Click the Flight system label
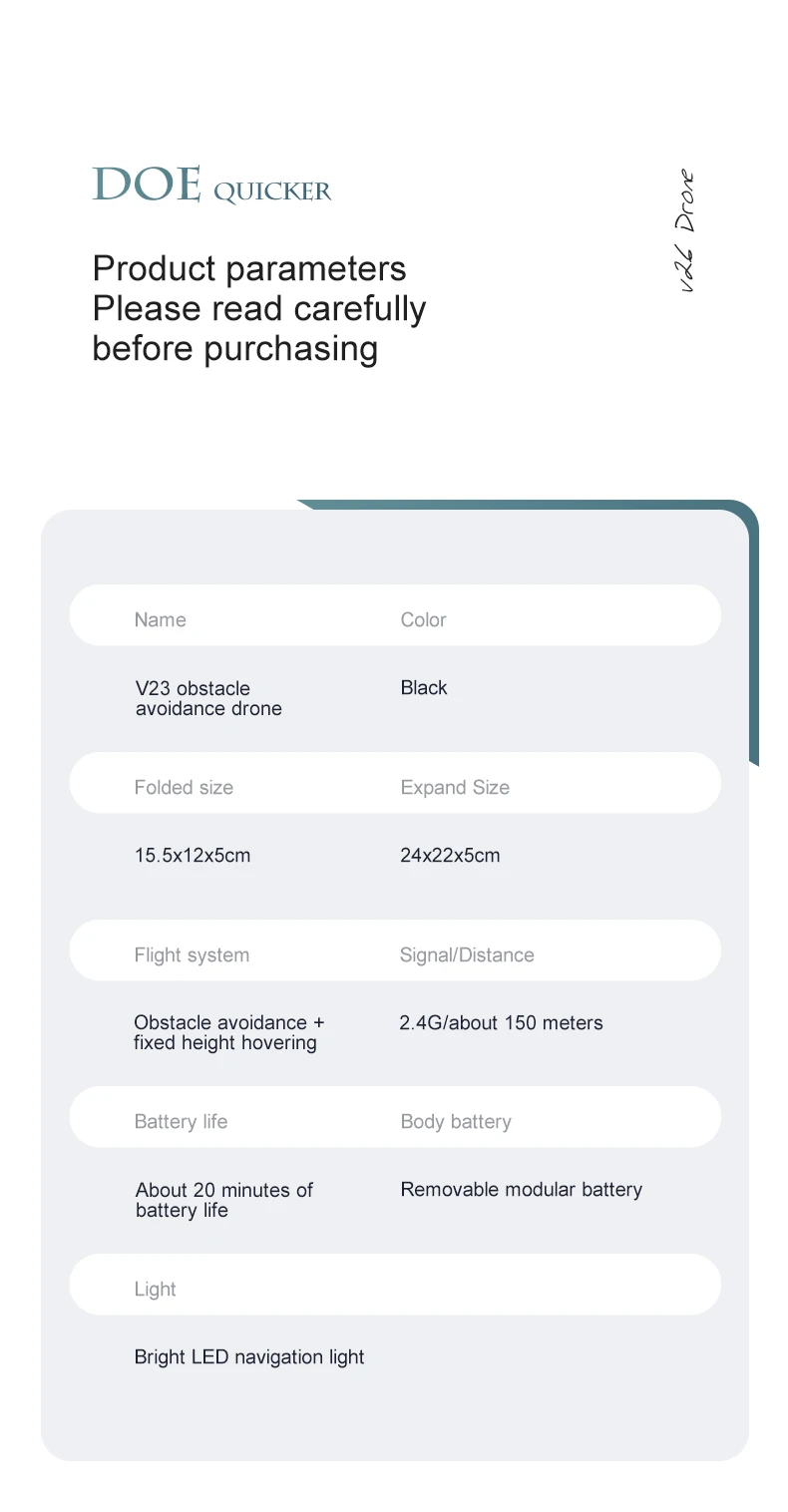The image size is (788, 1512). (x=192, y=954)
